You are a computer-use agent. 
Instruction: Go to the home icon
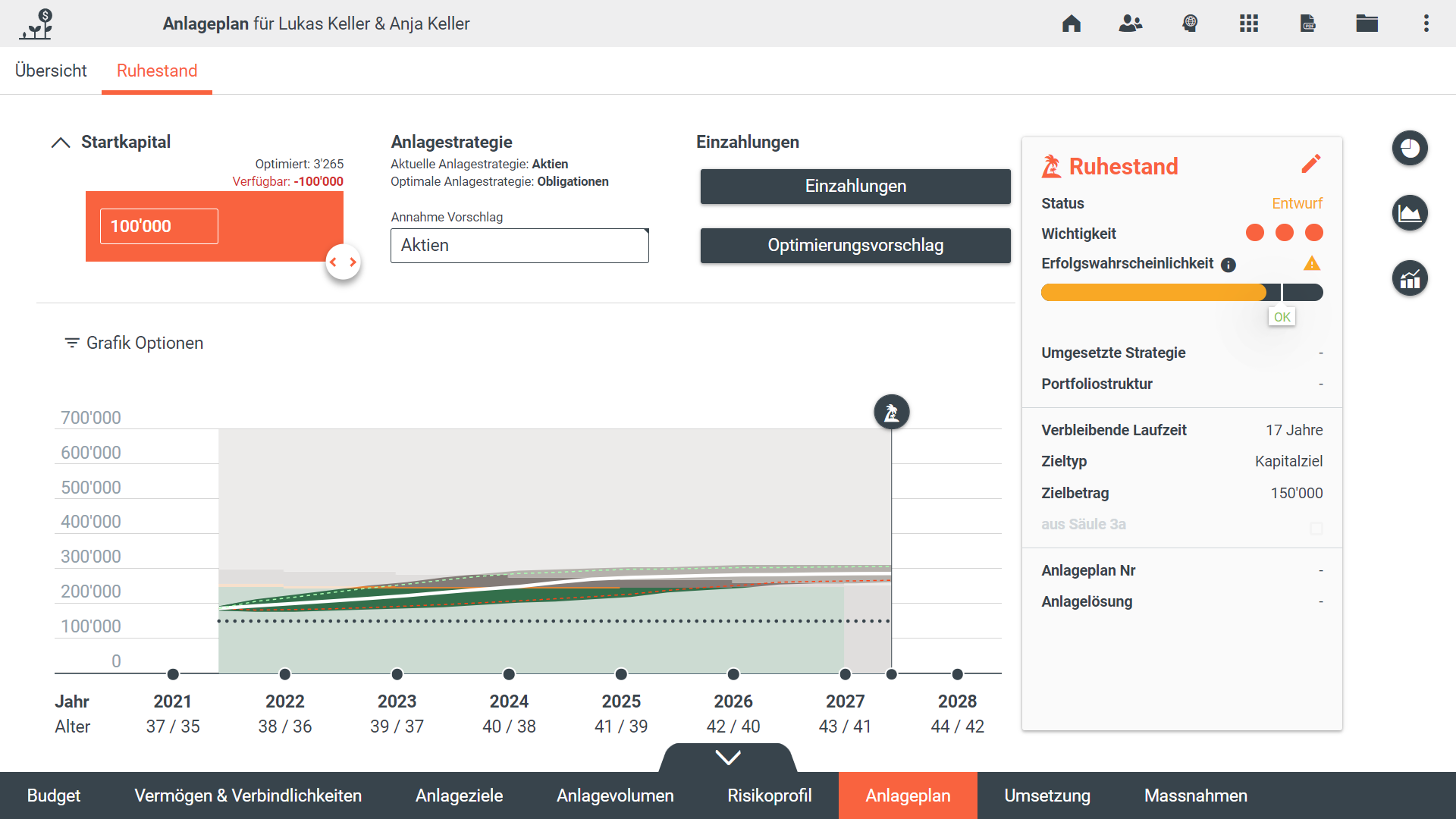(x=1071, y=24)
